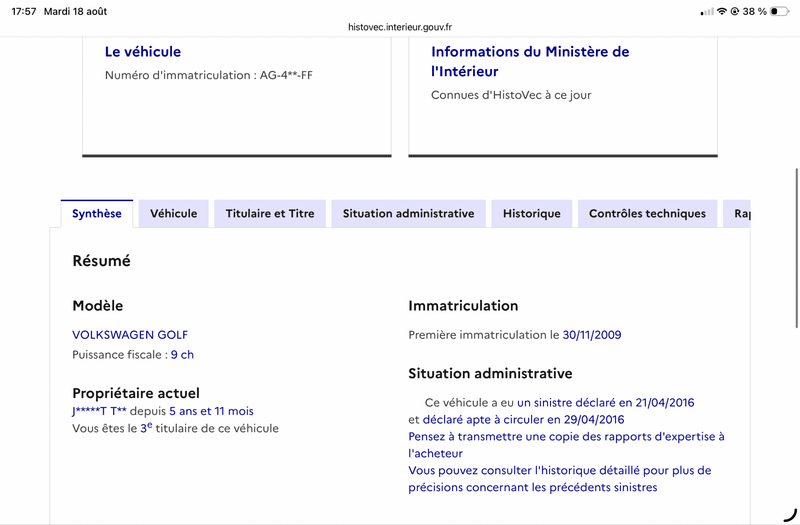Image resolution: width=800 pixels, height=525 pixels.
Task: Click the registration number AG-4**-FF line
Action: coord(209,75)
